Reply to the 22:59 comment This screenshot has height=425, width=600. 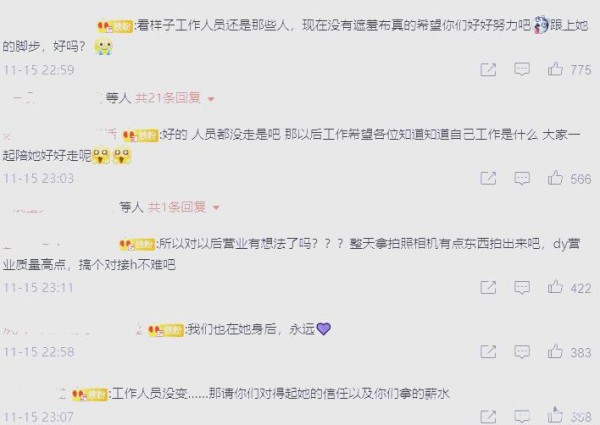click(522, 70)
